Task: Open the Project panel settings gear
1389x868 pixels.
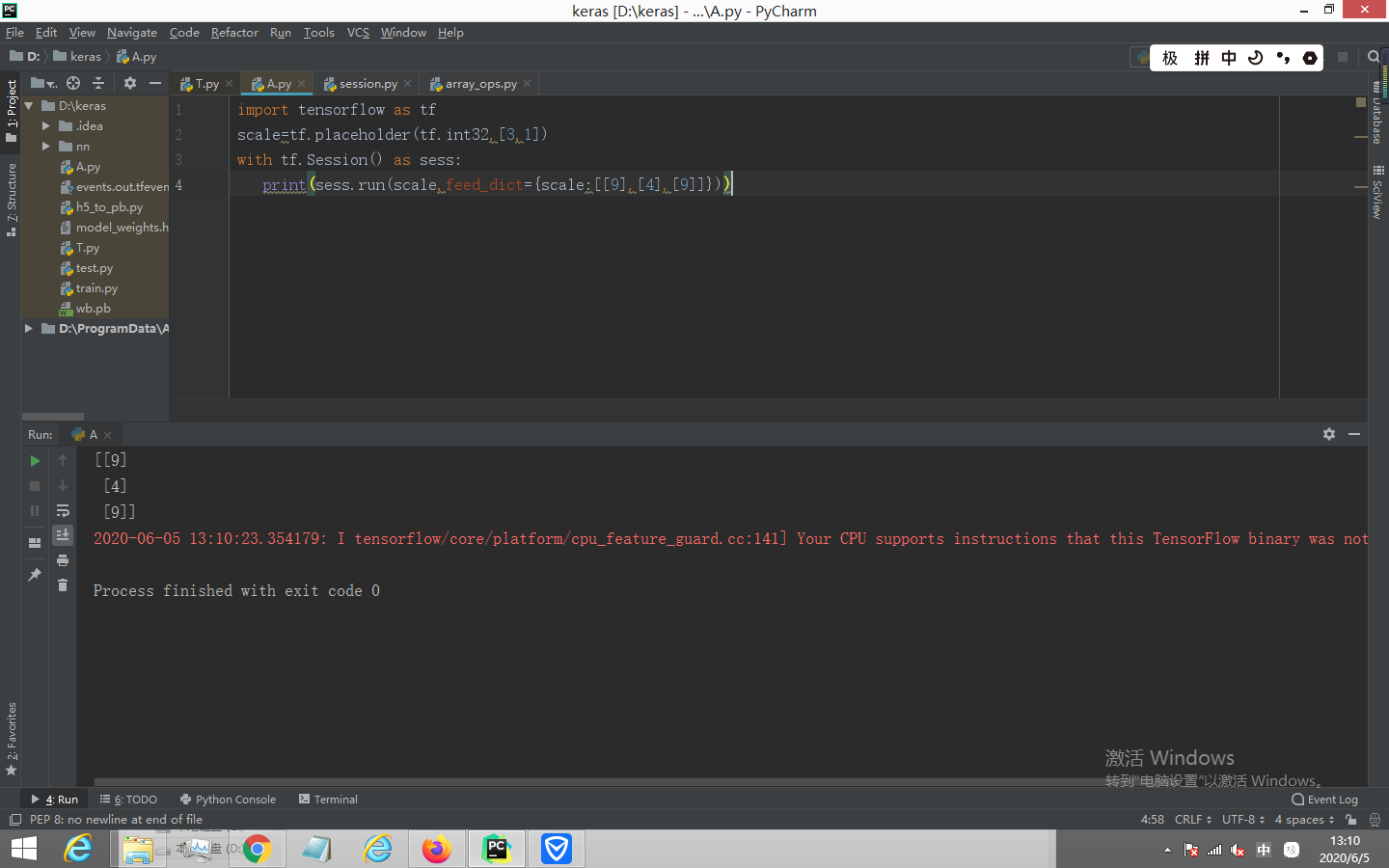Action: coord(129,84)
